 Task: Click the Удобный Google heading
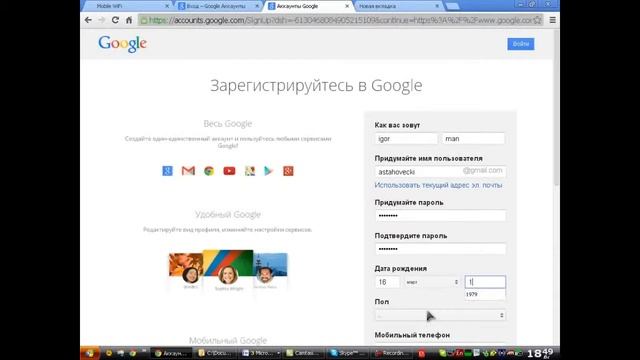(228, 215)
